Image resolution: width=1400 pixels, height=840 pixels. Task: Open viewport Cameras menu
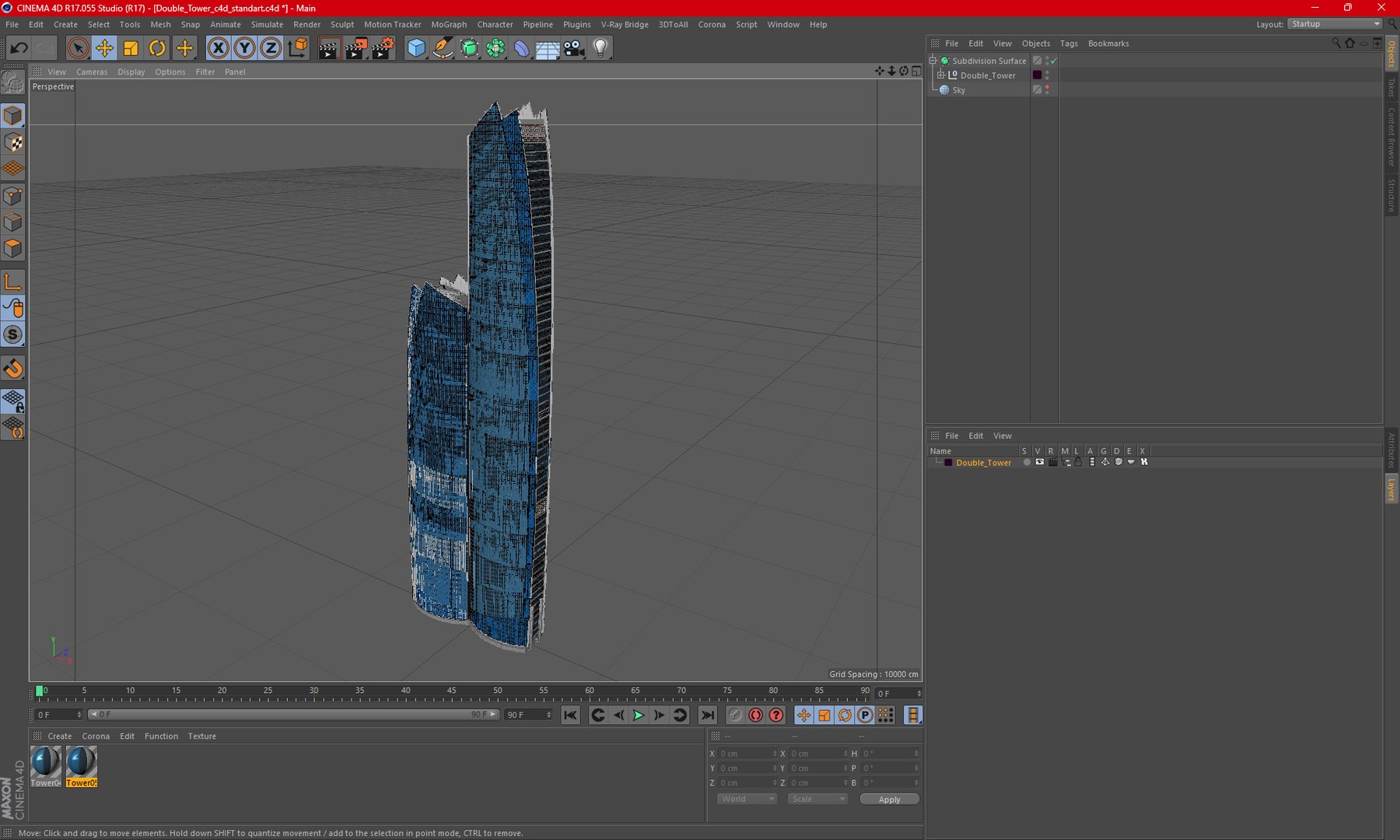click(92, 72)
